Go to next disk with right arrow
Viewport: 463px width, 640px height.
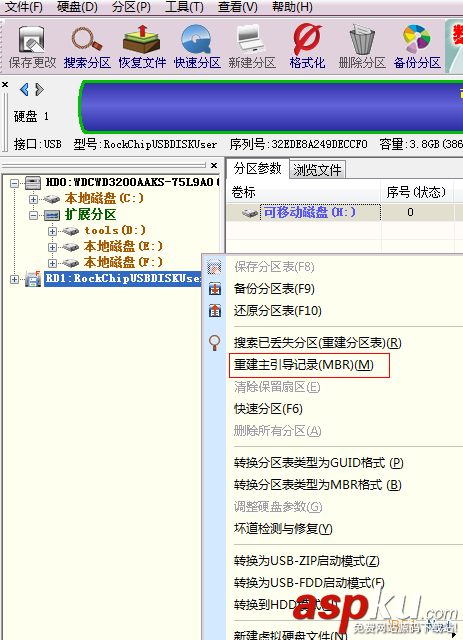(39, 89)
